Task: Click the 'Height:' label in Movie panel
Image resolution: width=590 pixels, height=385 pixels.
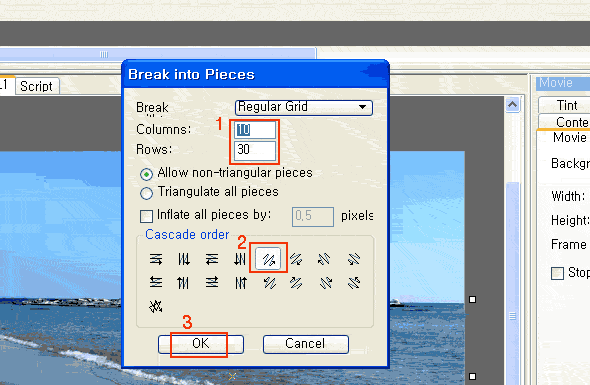Action: [x=570, y=220]
